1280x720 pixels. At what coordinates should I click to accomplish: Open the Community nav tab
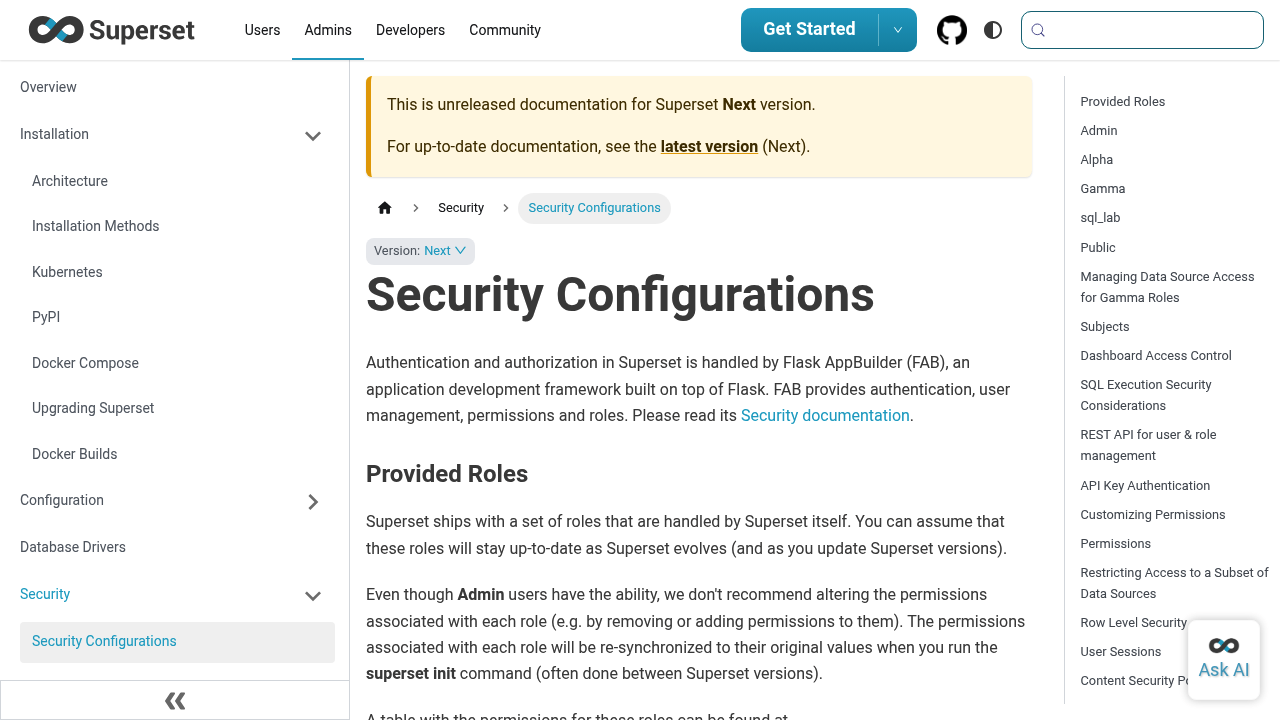[505, 30]
